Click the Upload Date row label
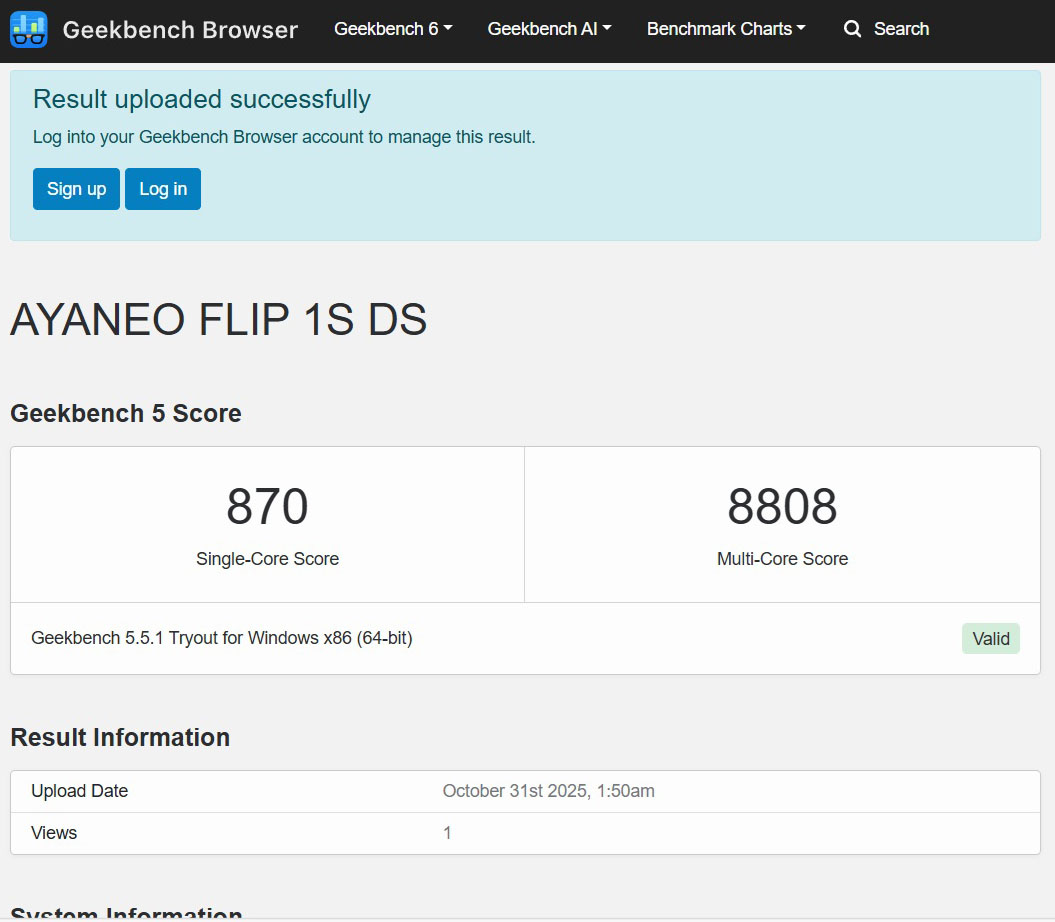Image resolution: width=1055 pixels, height=922 pixels. point(80,791)
